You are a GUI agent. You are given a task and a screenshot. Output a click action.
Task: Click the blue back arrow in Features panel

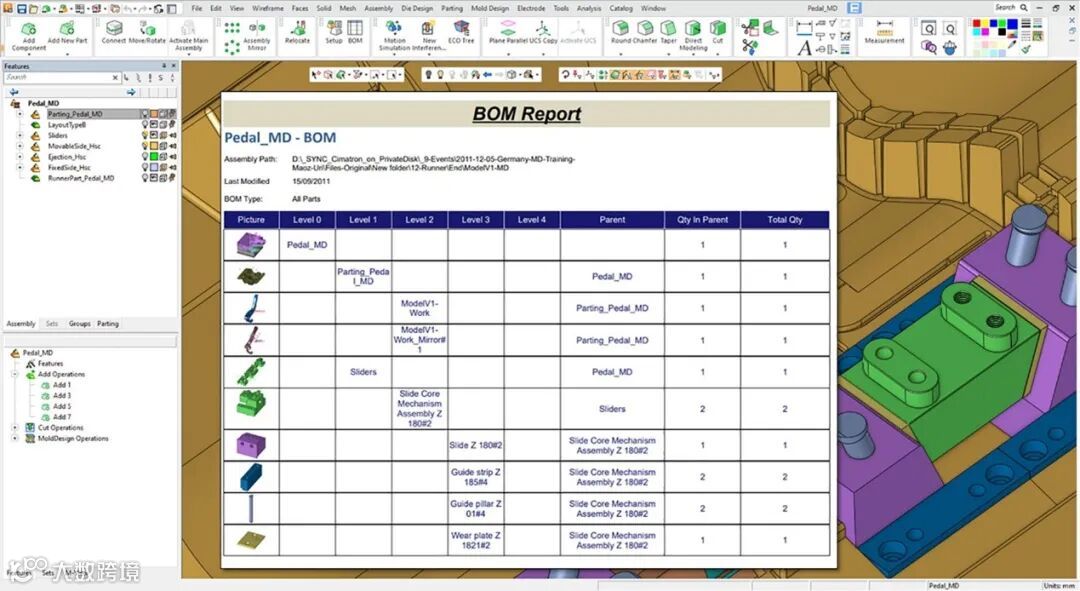pyautogui.click(x=14, y=92)
